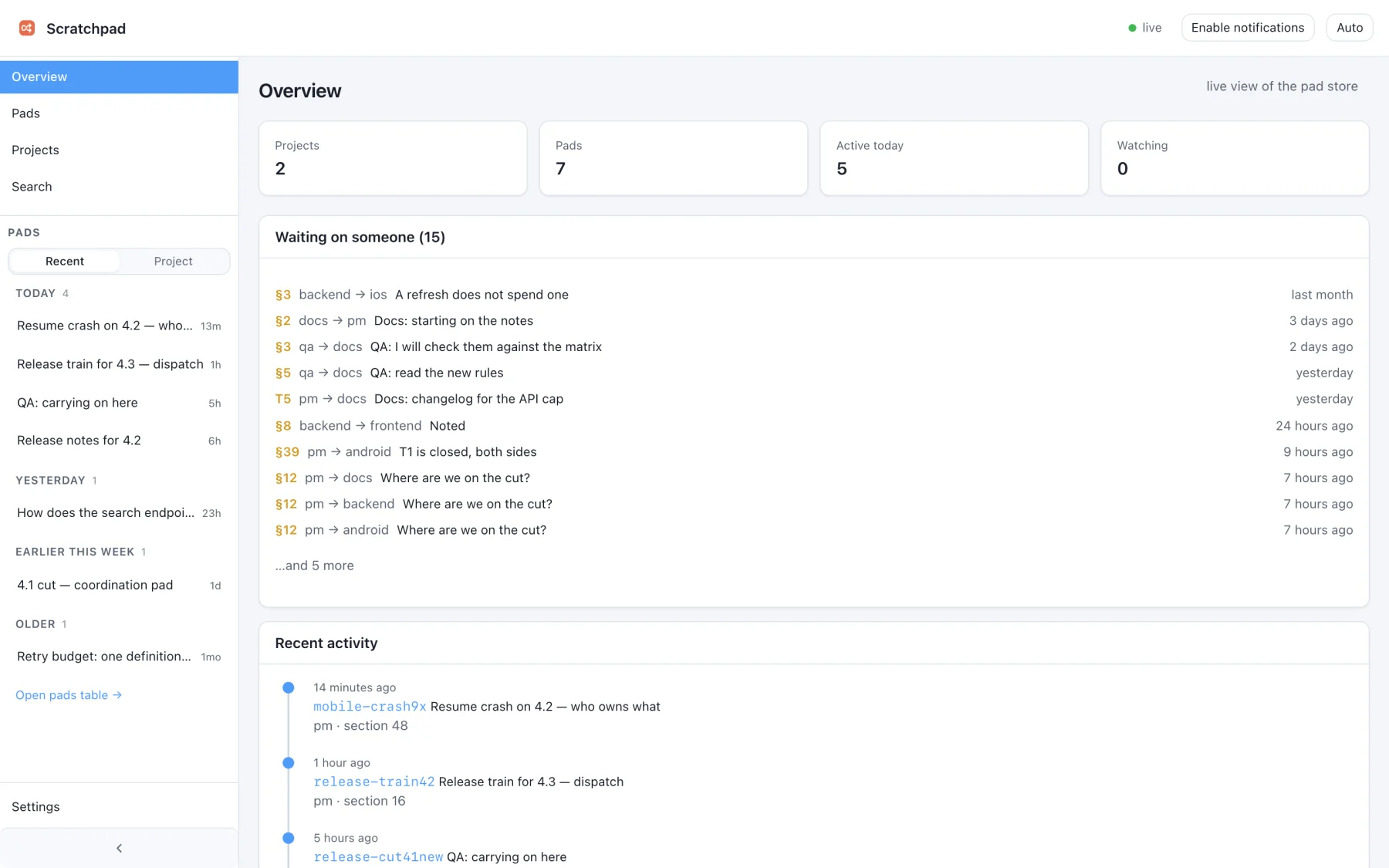The height and width of the screenshot is (868, 1389).
Task: Open the release-train42 pad link
Action: tap(374, 782)
